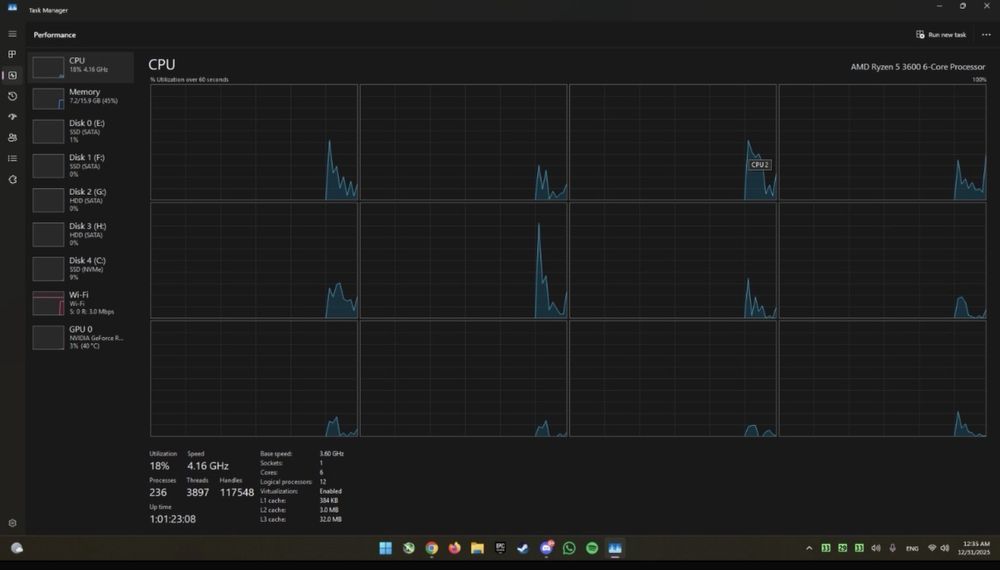
Task: Click the Run new task button
Action: 941,34
